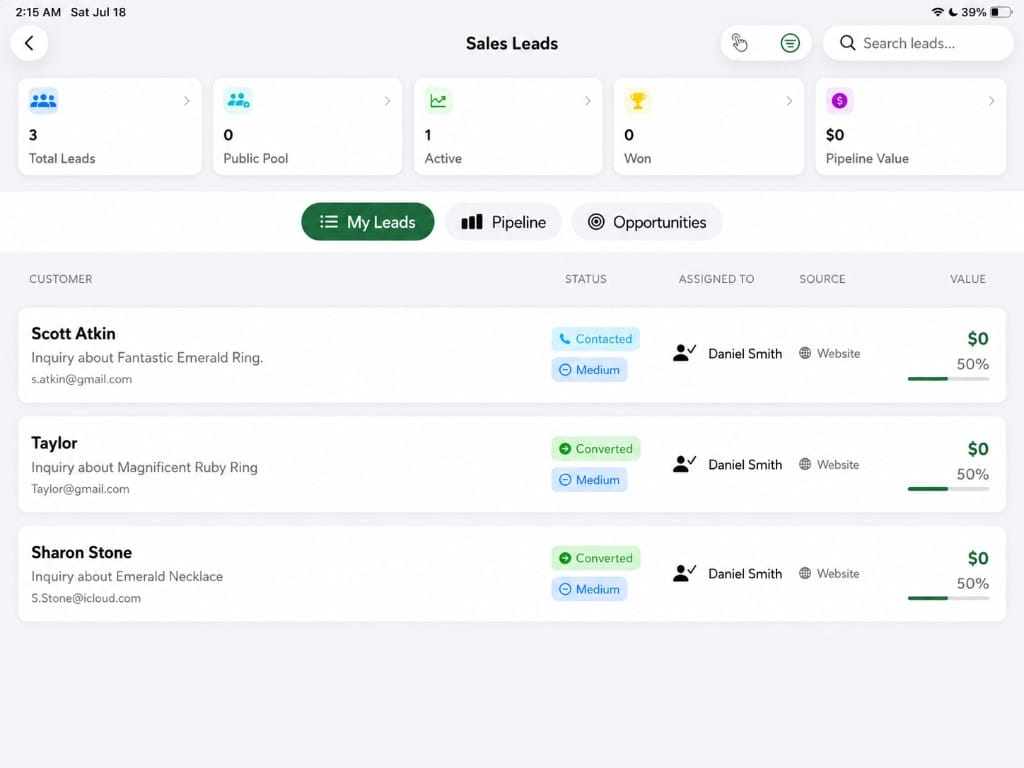Click the Active chart icon

click(438, 101)
